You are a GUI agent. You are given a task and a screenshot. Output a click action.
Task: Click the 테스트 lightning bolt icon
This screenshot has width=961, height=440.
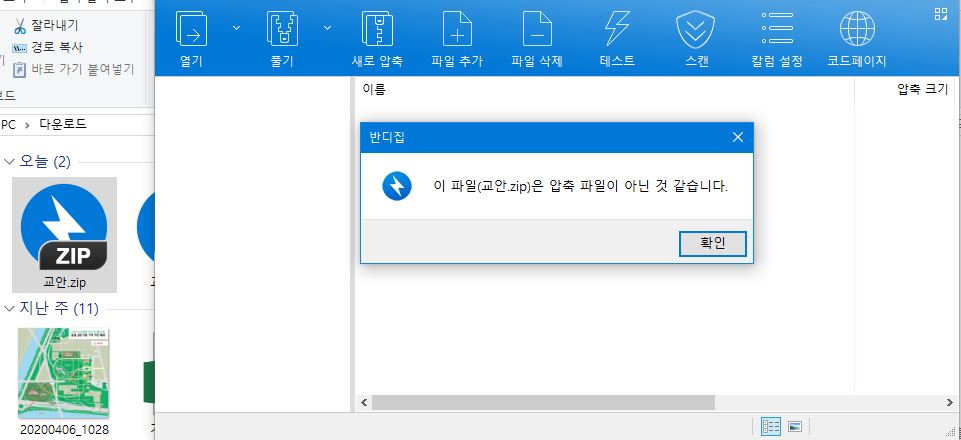pyautogui.click(x=617, y=29)
